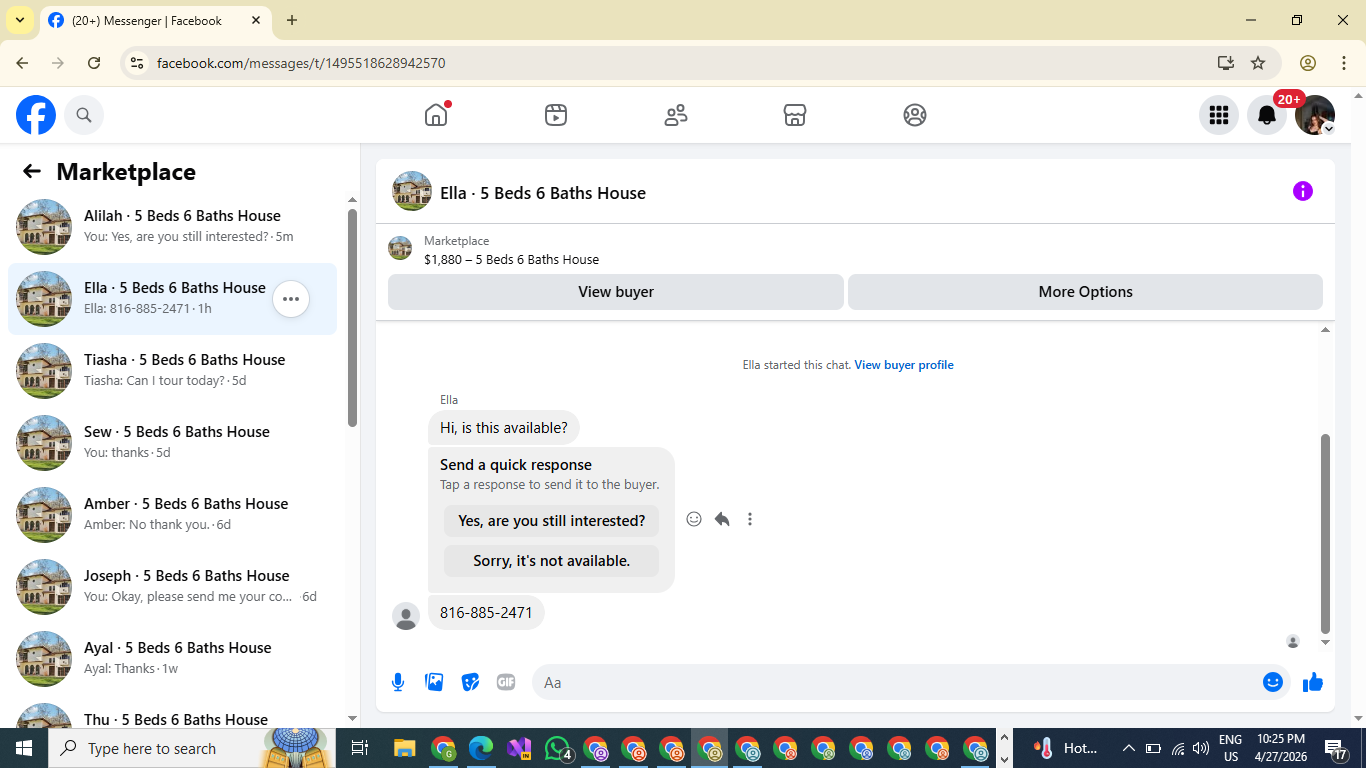Open Task View on taskbar

360,748
